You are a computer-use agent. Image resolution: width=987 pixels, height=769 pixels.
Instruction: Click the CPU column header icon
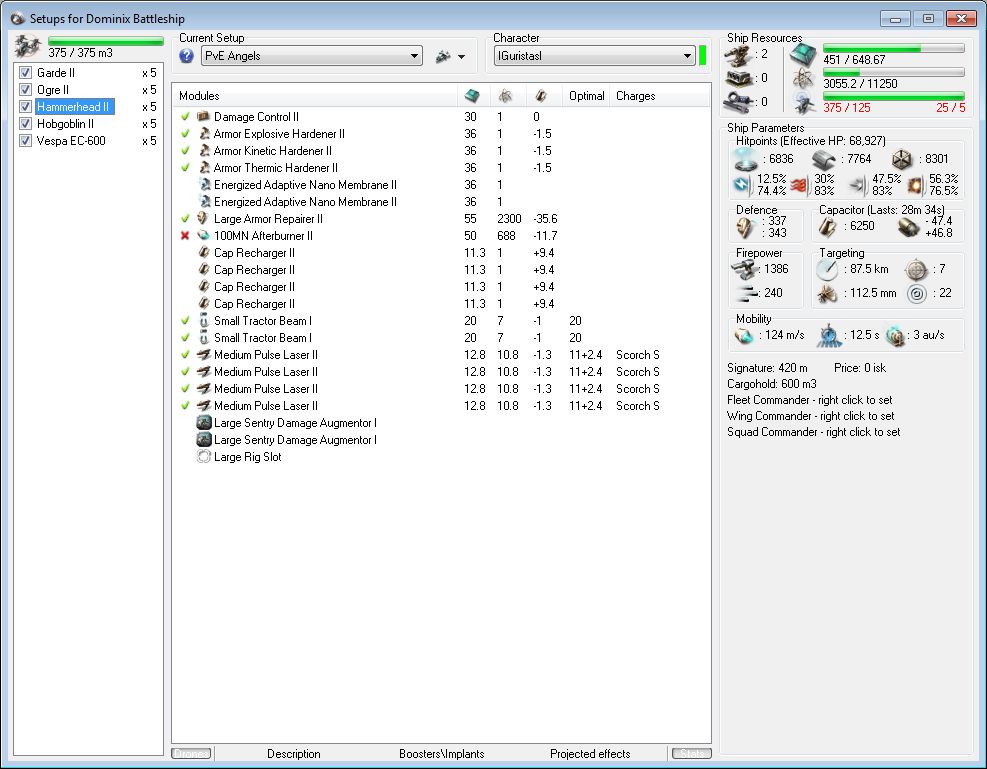471,96
